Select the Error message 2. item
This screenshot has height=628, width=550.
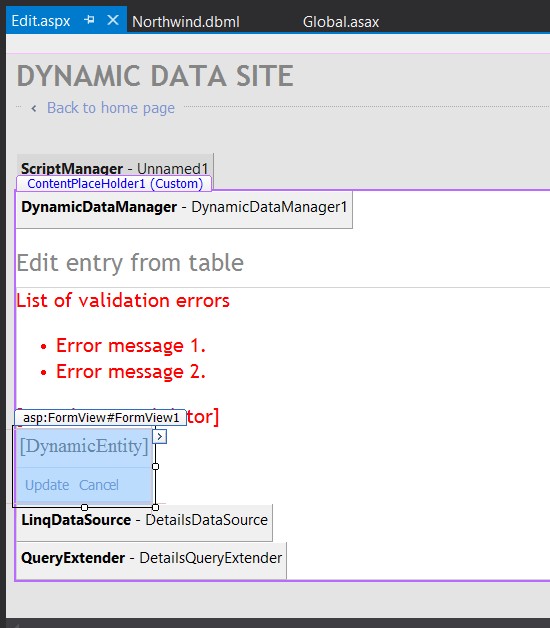coord(131,372)
